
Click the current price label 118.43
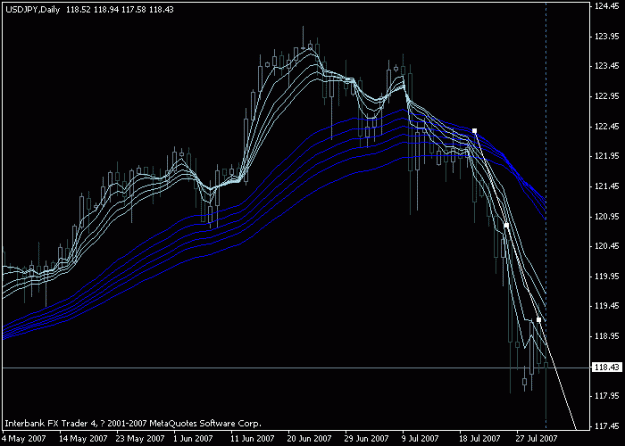coord(606,367)
